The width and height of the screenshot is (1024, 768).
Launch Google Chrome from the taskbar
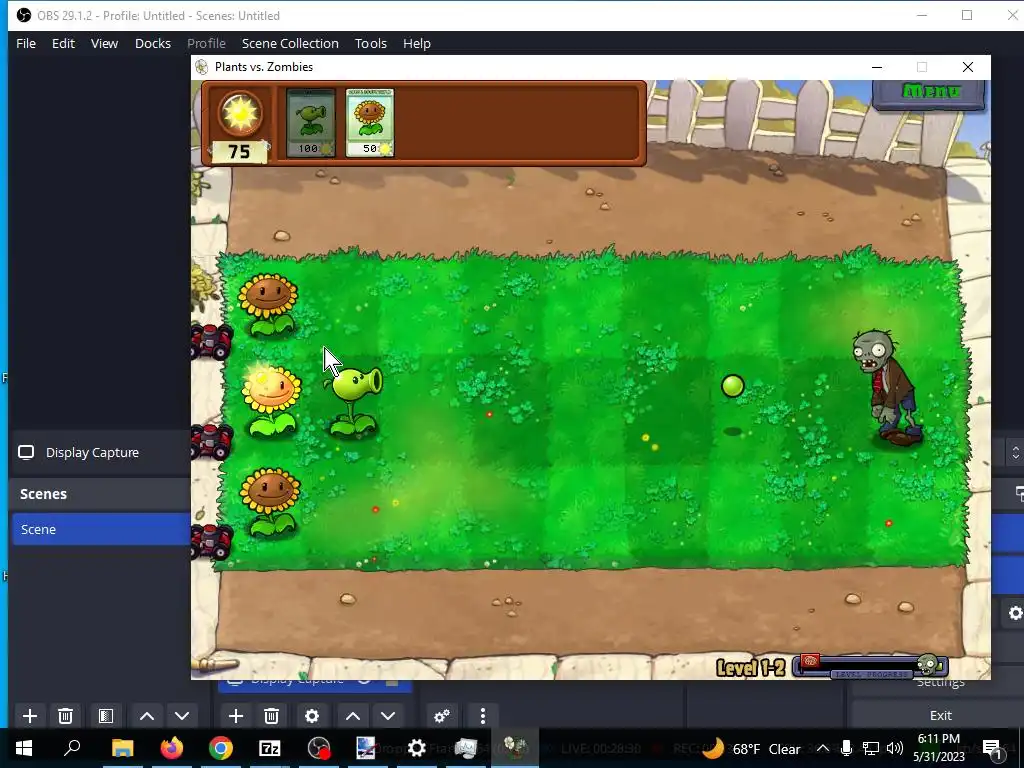221,748
